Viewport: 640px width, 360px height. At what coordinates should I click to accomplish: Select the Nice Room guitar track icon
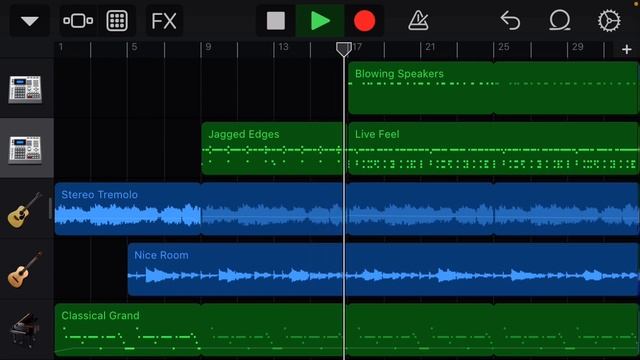coord(24,269)
